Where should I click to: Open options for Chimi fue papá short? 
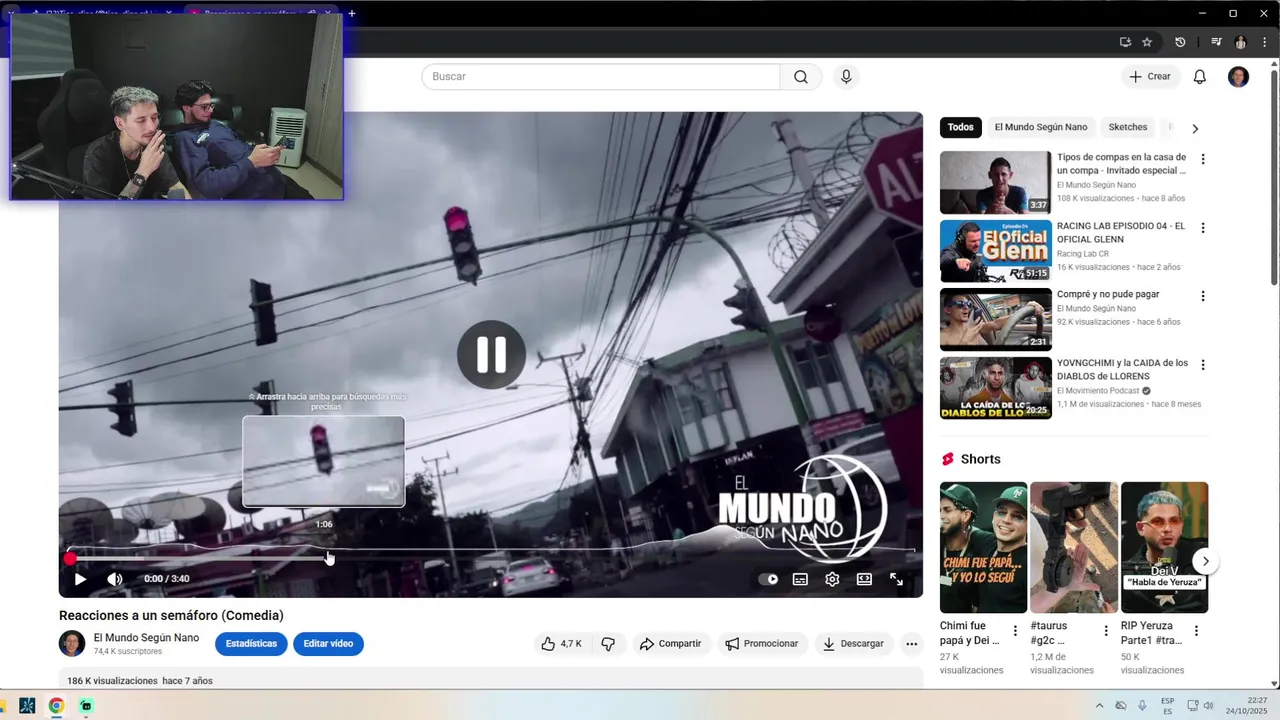1015,631
